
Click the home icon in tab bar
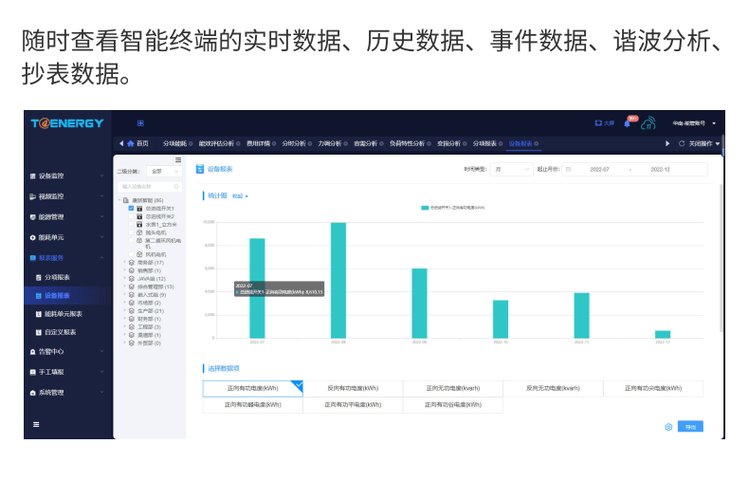[130, 143]
